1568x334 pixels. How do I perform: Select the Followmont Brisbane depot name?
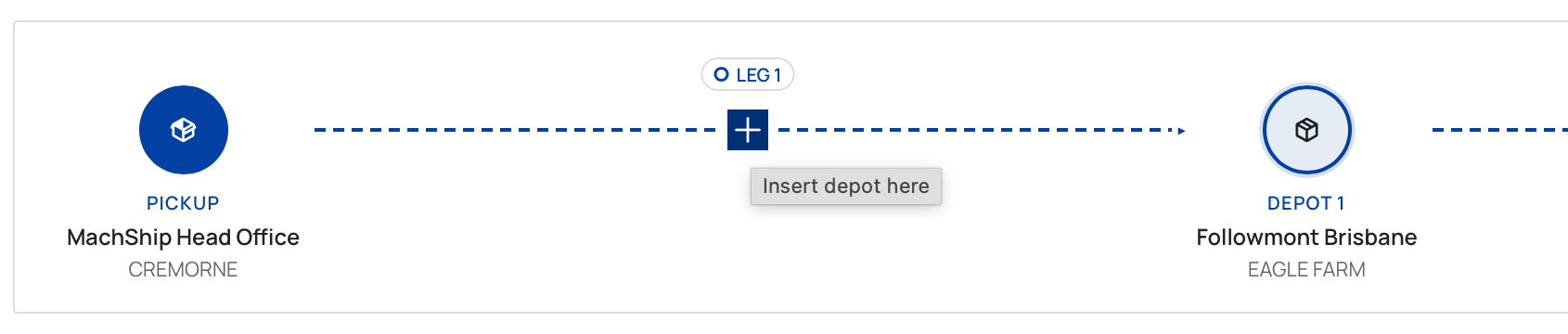click(x=1306, y=238)
